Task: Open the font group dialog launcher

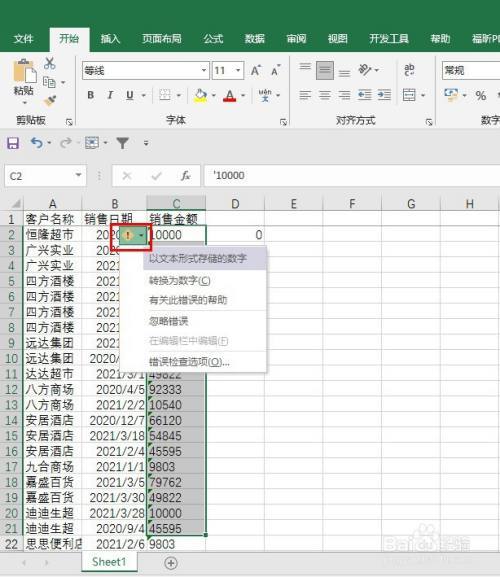Action: (283, 122)
